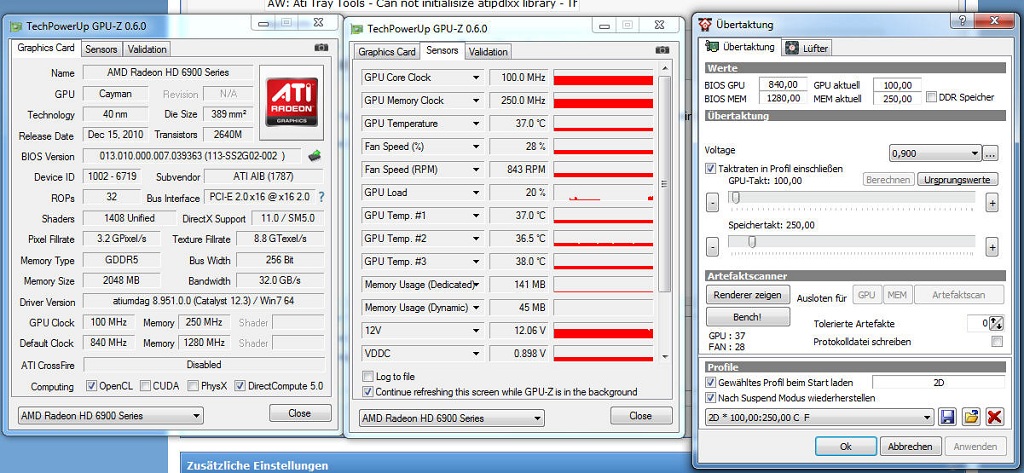Viewport: 1024px width, 473px height.
Task: Click the green BIOS save chip icon
Action: coord(315,155)
